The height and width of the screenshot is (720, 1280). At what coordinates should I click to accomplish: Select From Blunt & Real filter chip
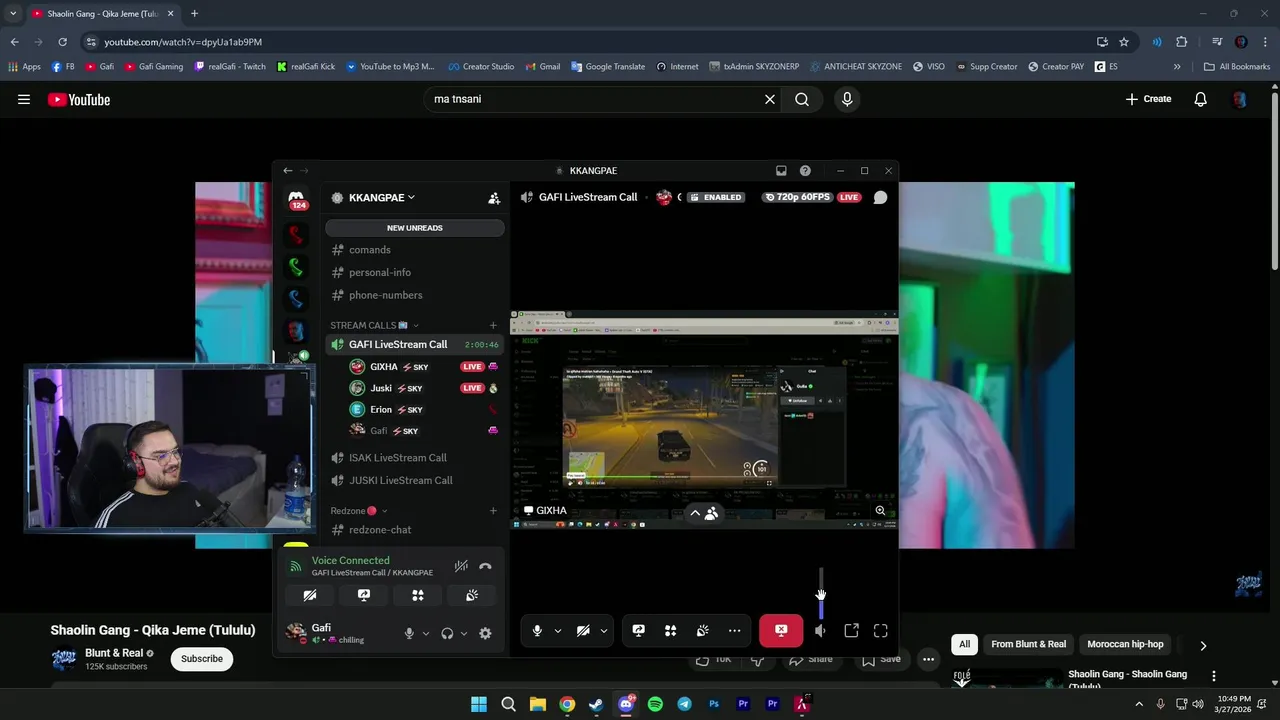click(x=1028, y=644)
